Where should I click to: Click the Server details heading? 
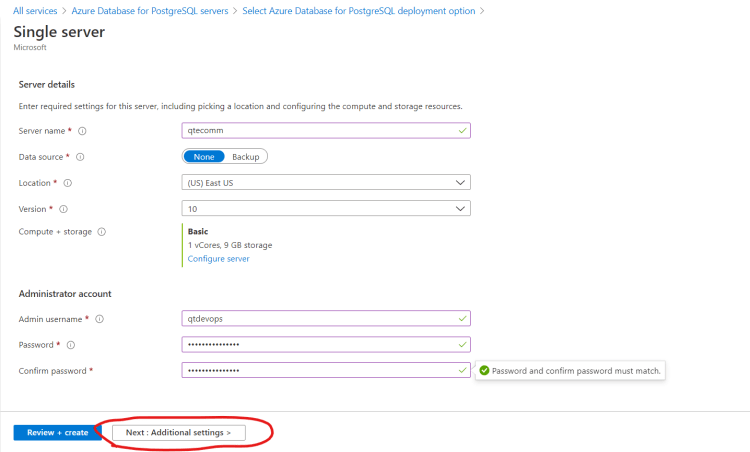tap(47, 85)
